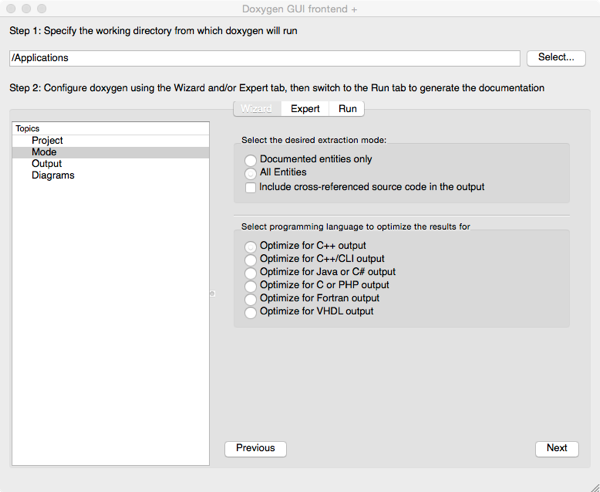Click the Select... directory button

(555, 58)
